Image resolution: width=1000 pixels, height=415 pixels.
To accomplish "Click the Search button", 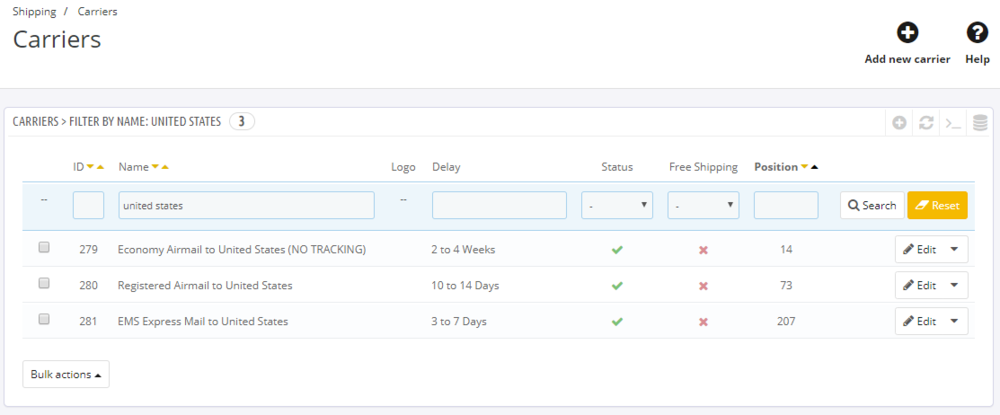I will tap(872, 205).
